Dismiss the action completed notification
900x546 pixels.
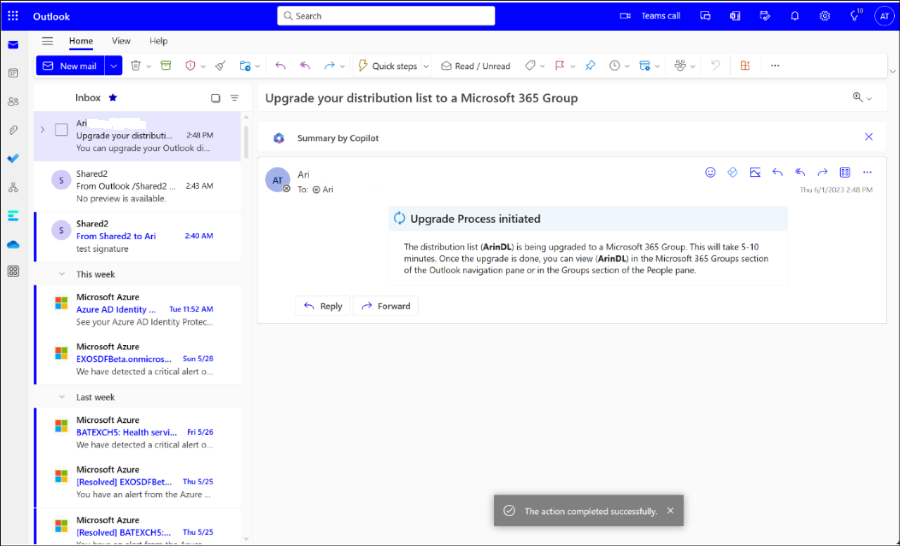670,510
